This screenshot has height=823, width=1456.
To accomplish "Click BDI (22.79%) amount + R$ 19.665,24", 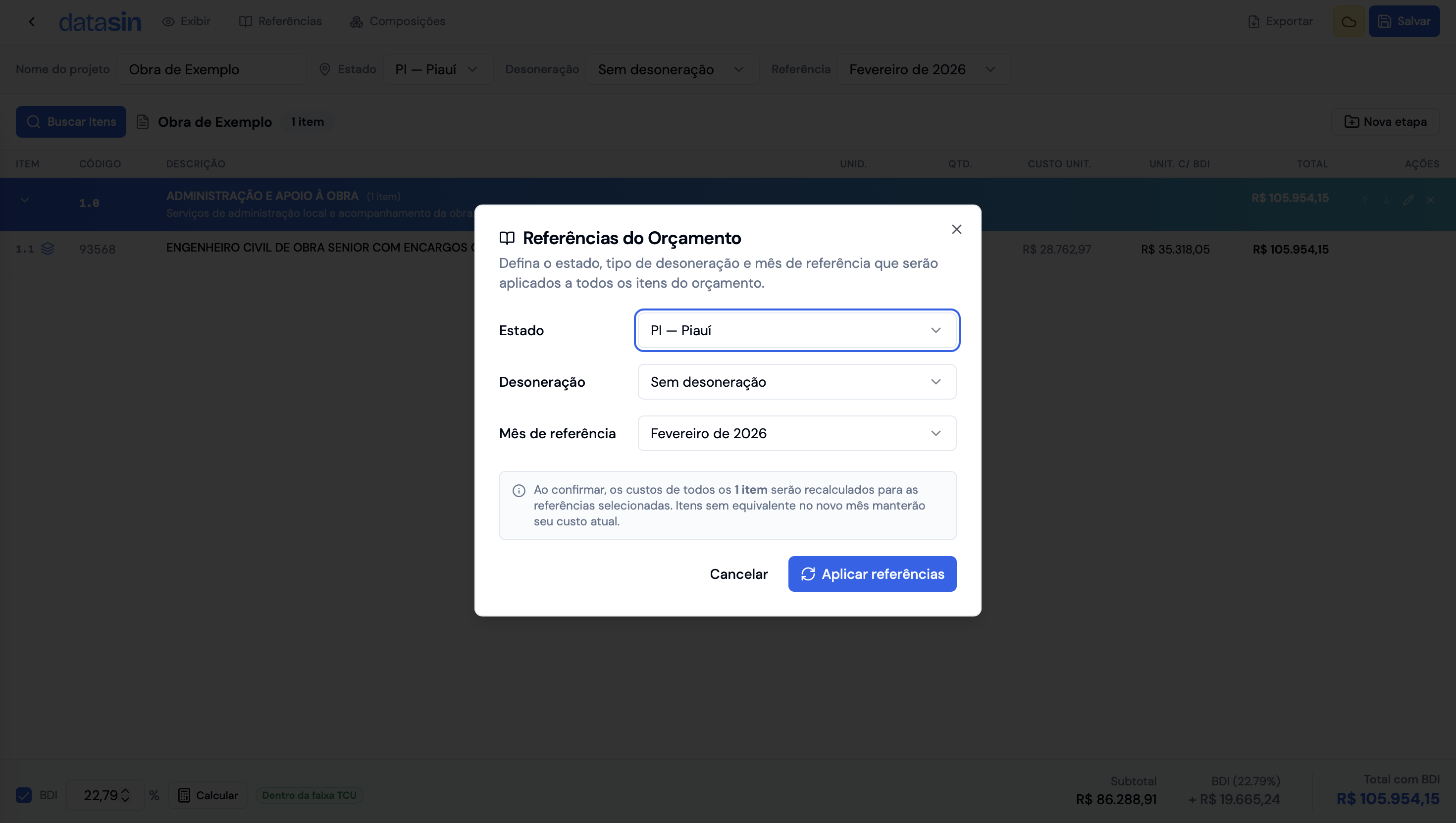I will 1234,799.
